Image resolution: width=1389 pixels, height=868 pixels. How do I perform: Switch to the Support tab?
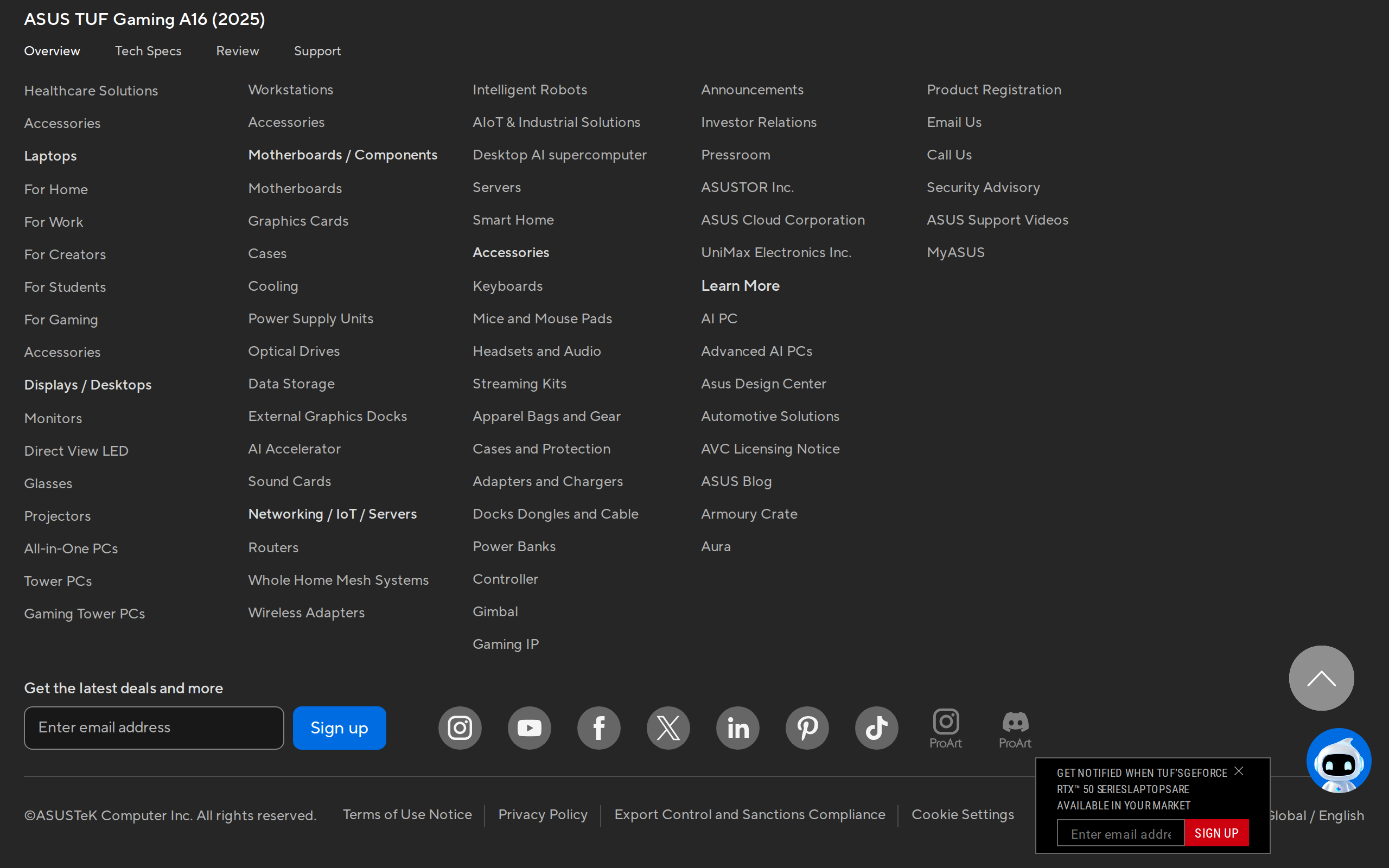tap(317, 51)
